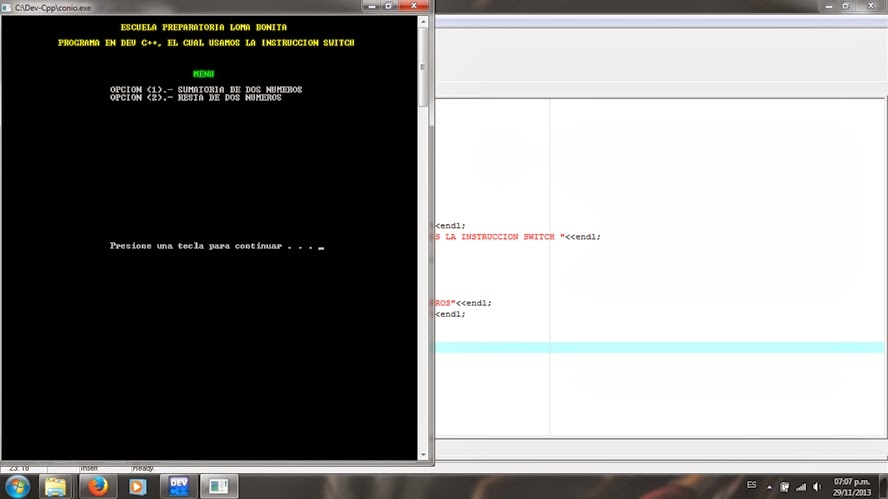Image resolution: width=888 pixels, height=499 pixels.
Task: Maximize the conio.exe console window
Action: click(x=388, y=6)
